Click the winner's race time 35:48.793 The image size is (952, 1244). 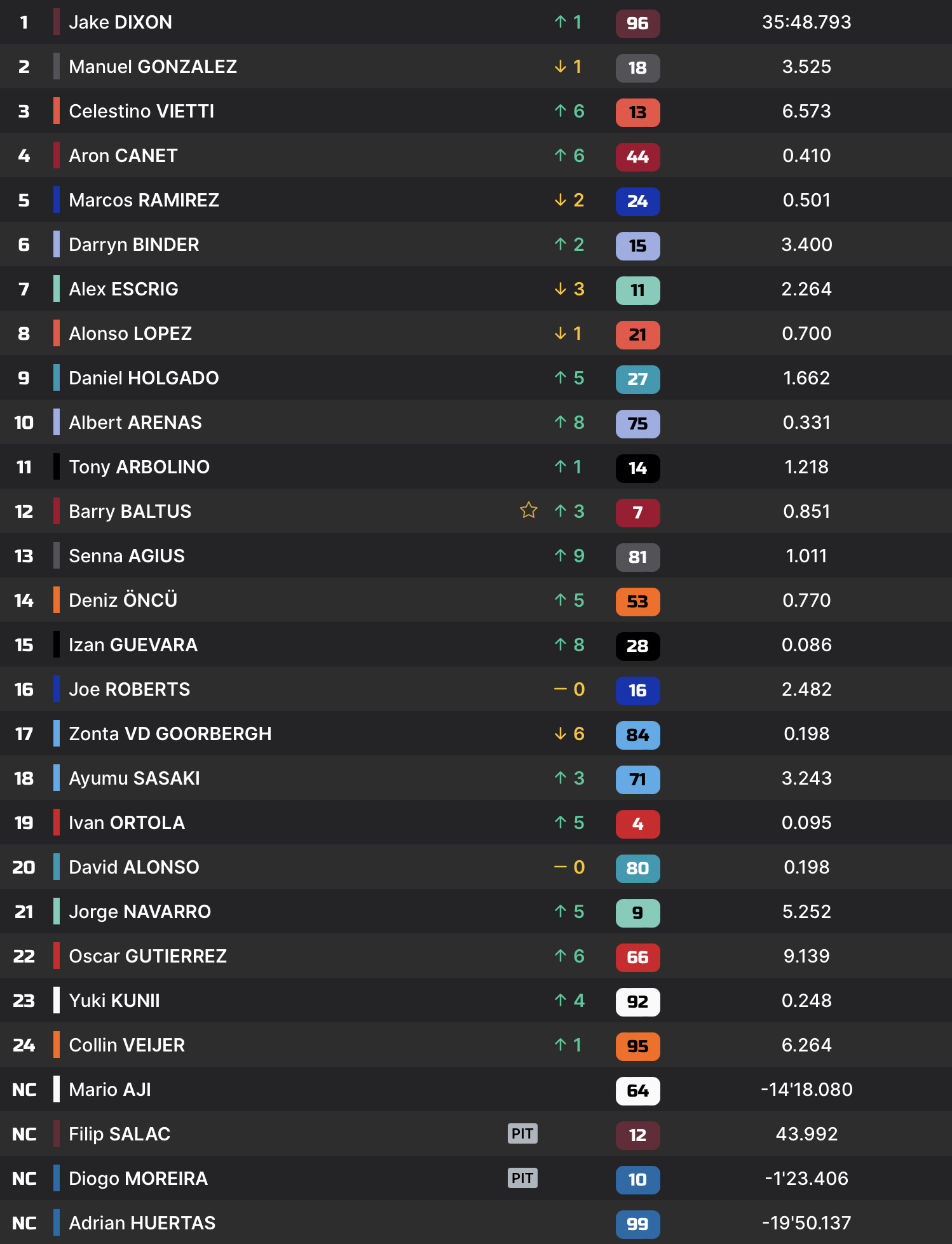(x=806, y=22)
